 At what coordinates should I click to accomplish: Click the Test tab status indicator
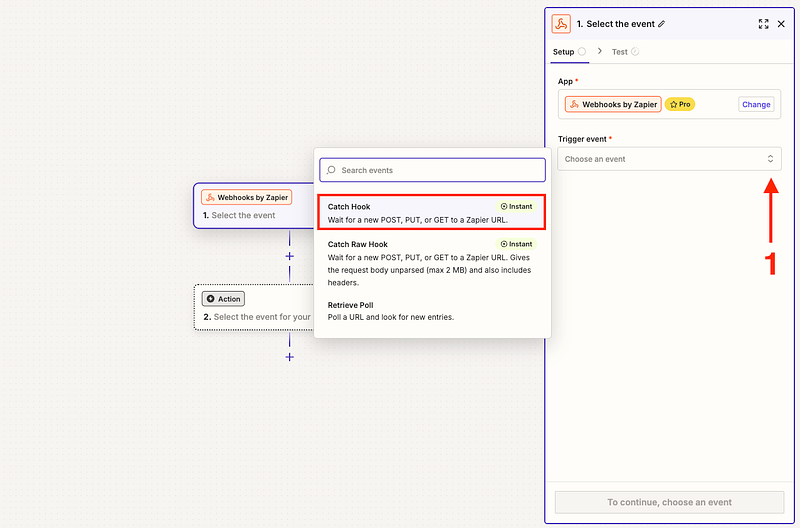click(x=635, y=52)
